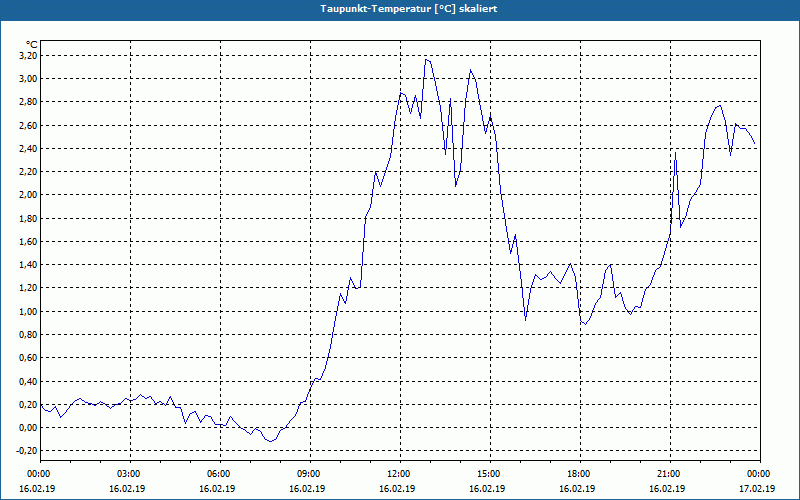Click the '1,20' y-axis label

(x=28, y=288)
